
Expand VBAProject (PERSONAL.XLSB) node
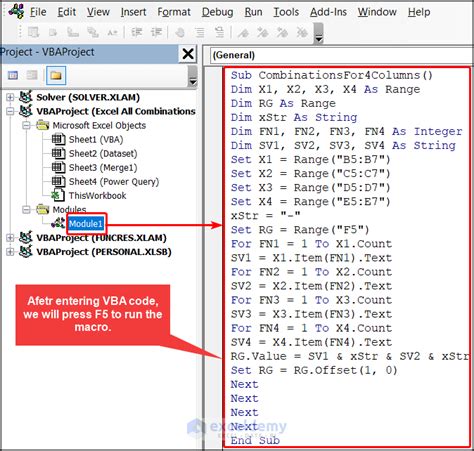click(10, 252)
